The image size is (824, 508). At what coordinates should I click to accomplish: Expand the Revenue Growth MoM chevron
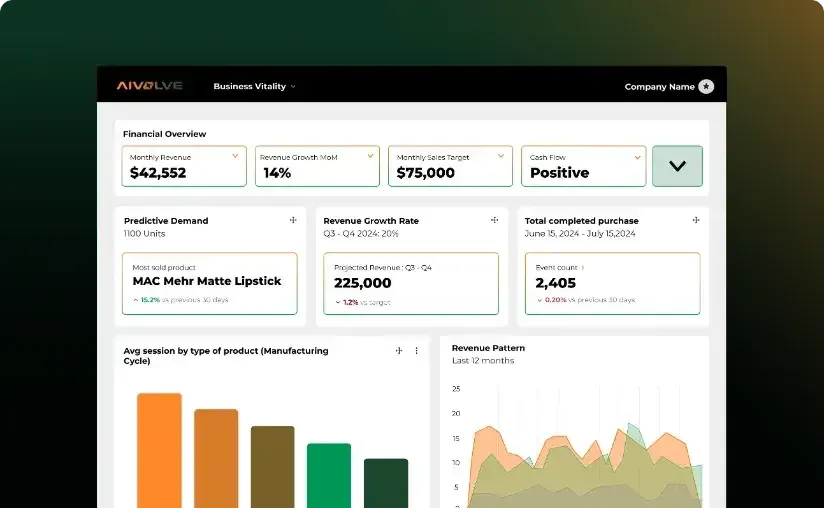pyautogui.click(x=370, y=156)
